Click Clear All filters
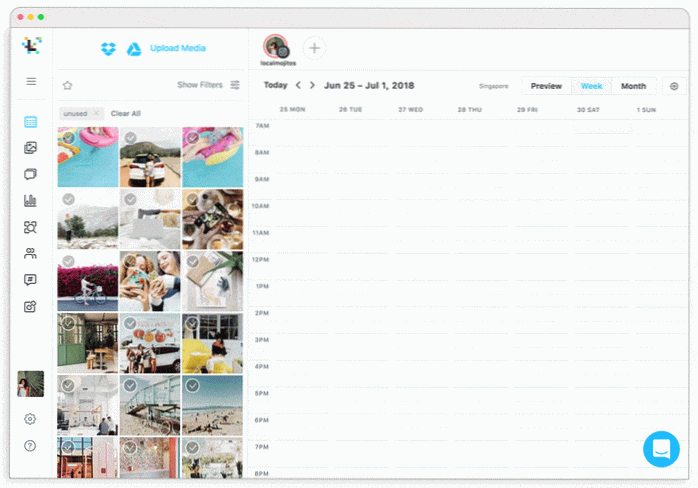Viewport: 698px width, 488px height. (x=125, y=114)
